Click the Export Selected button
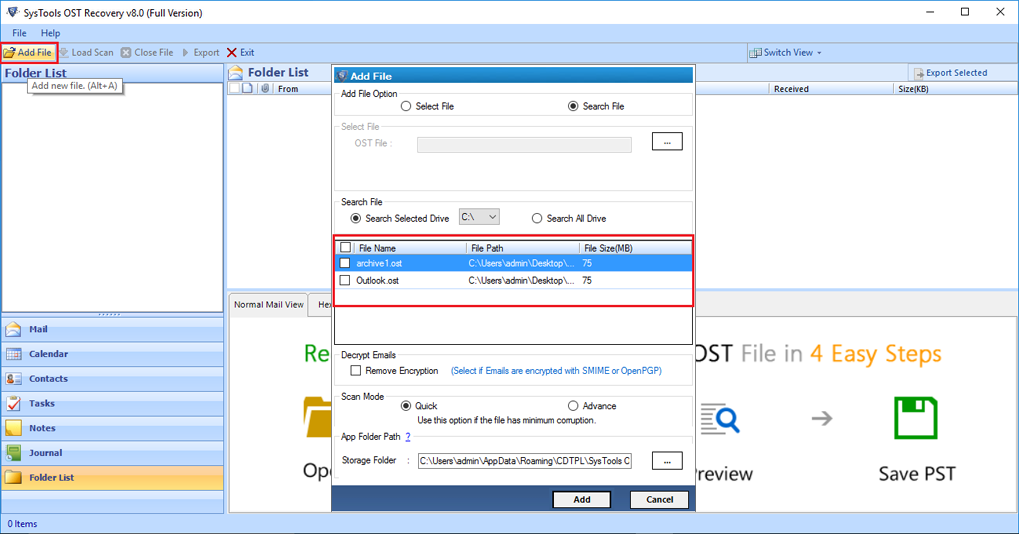The width and height of the screenshot is (1019, 534). point(950,73)
